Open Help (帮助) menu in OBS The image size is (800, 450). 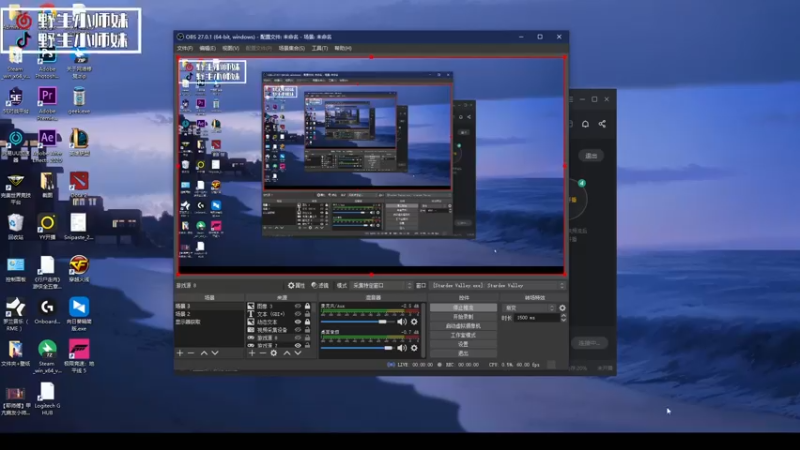343,48
